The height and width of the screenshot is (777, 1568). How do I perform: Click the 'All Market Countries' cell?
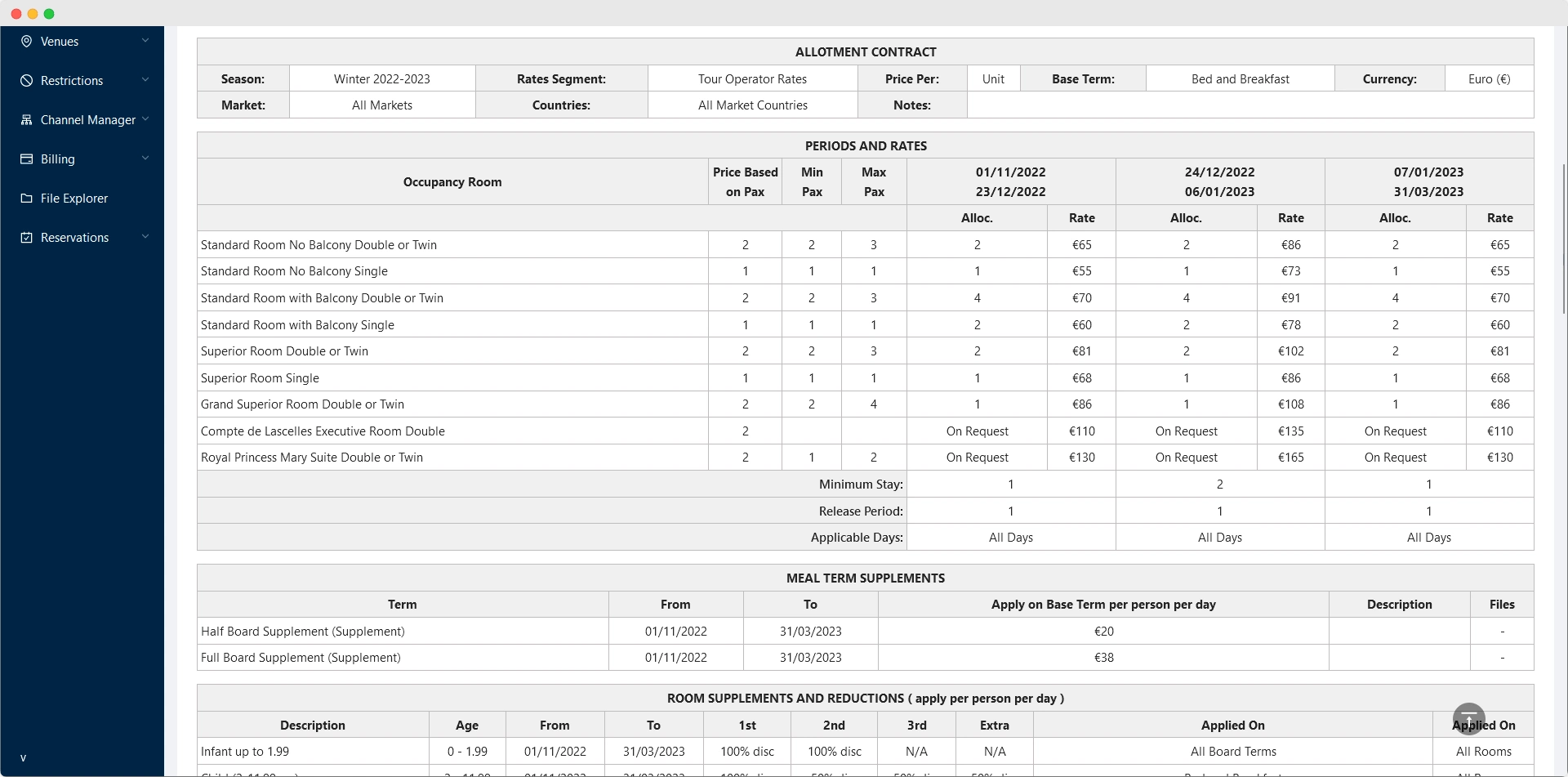[752, 105]
